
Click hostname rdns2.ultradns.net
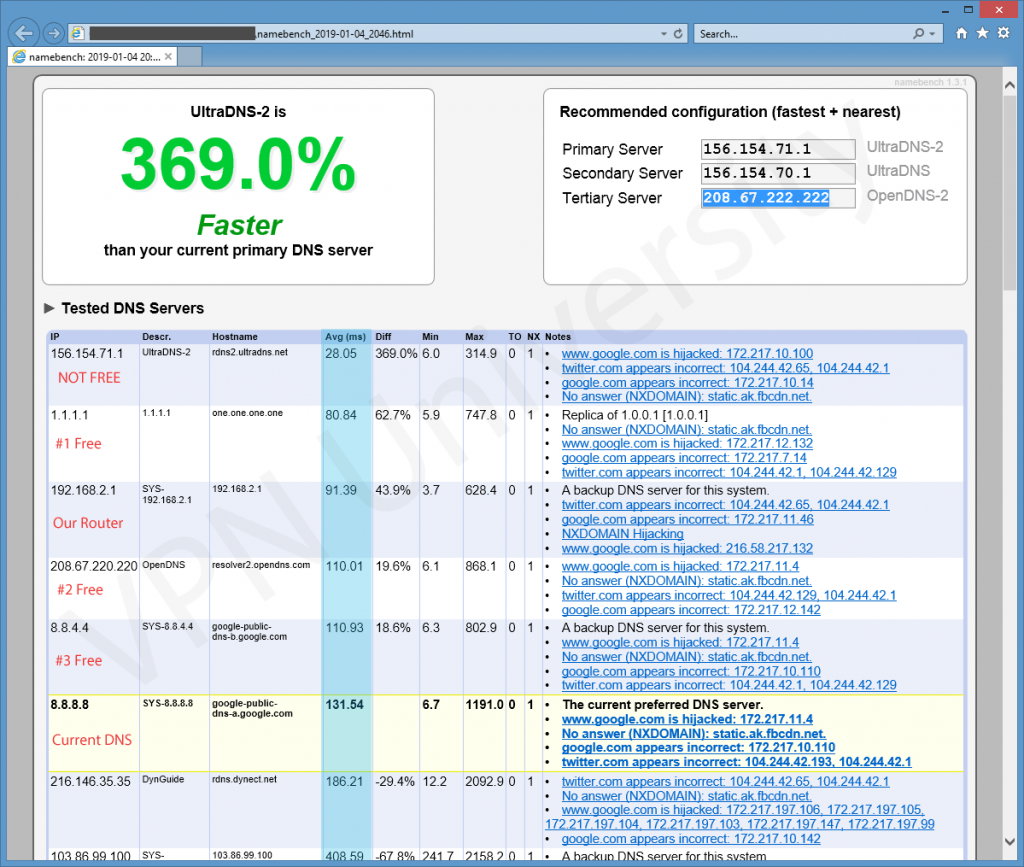tap(249, 352)
